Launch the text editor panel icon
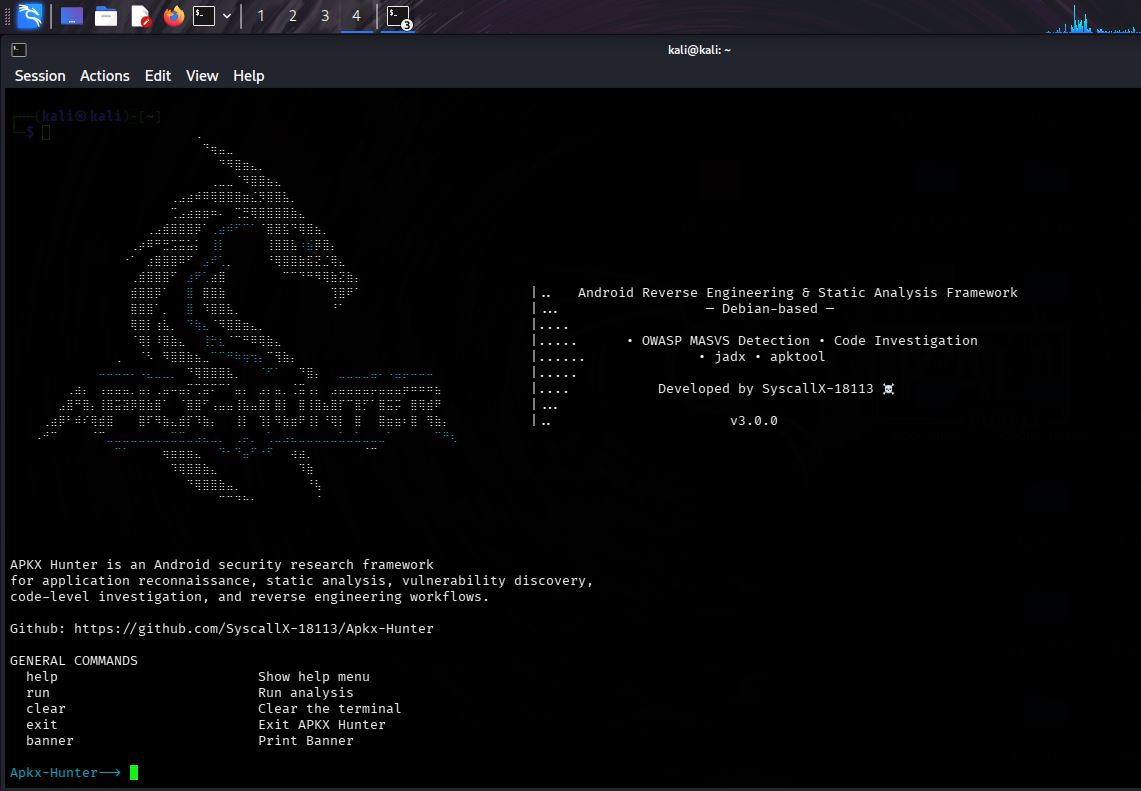The width and height of the screenshot is (1141, 791). click(140, 16)
